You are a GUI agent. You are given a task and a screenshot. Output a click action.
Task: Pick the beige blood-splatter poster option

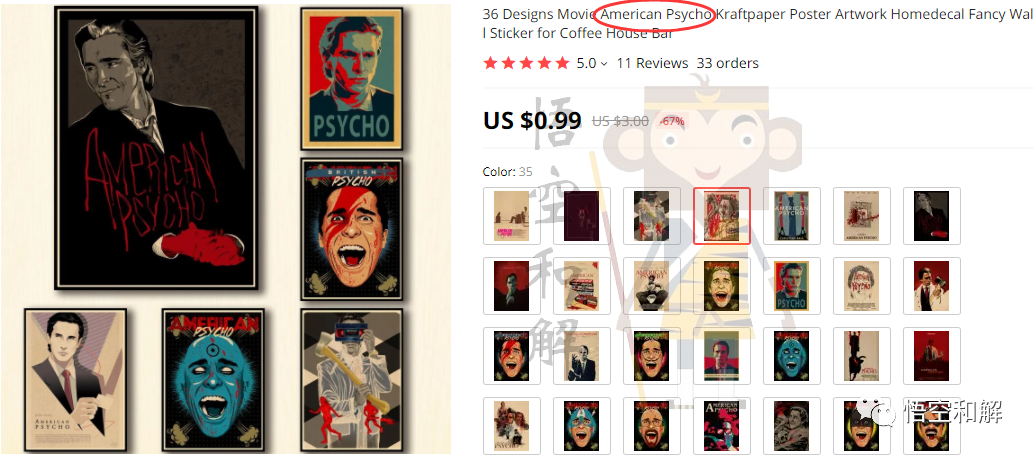(x=862, y=216)
